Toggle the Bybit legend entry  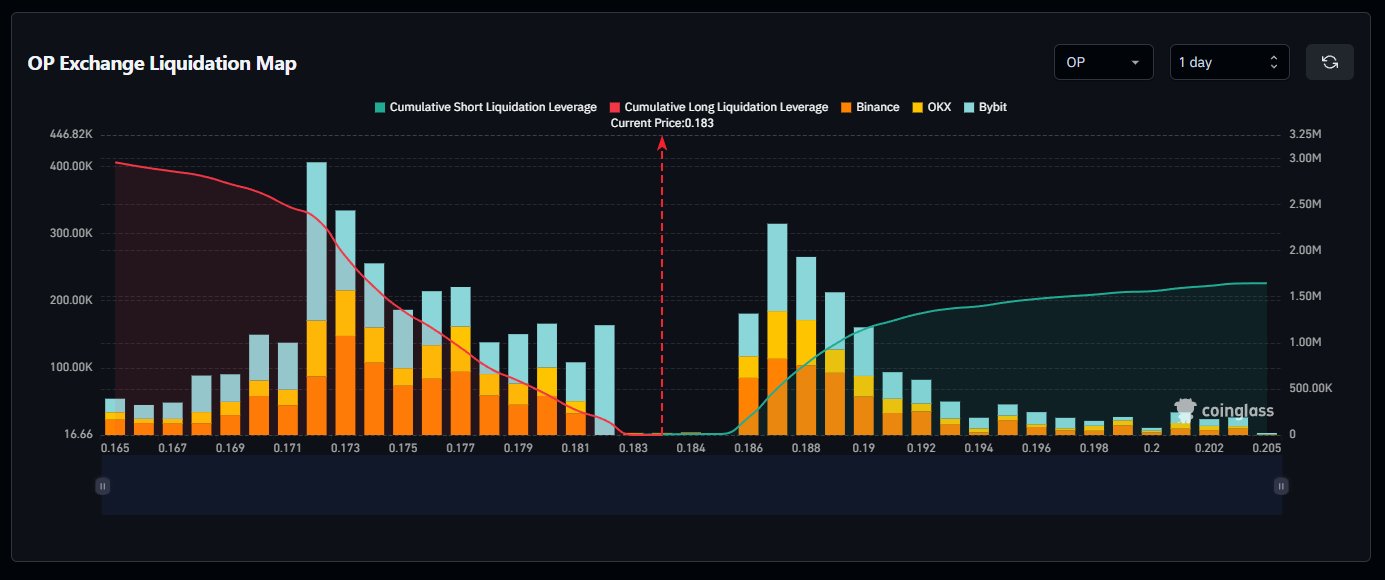[983, 107]
